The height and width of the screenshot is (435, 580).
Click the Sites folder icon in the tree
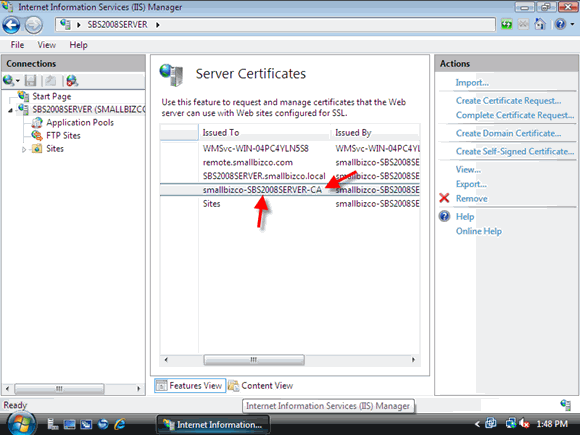(x=37, y=148)
